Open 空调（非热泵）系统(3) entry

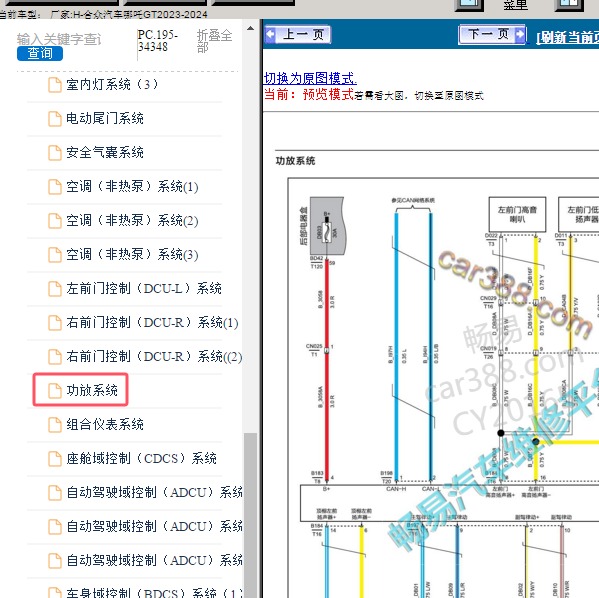132,254
